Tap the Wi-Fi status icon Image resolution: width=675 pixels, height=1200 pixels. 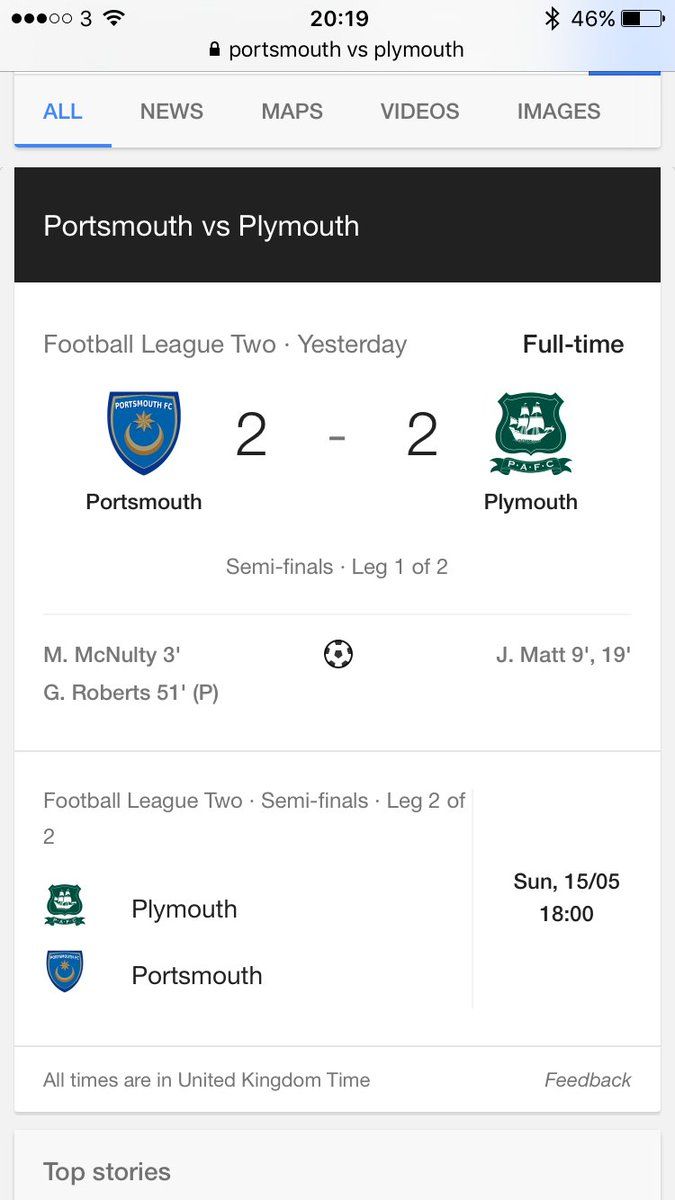click(114, 18)
